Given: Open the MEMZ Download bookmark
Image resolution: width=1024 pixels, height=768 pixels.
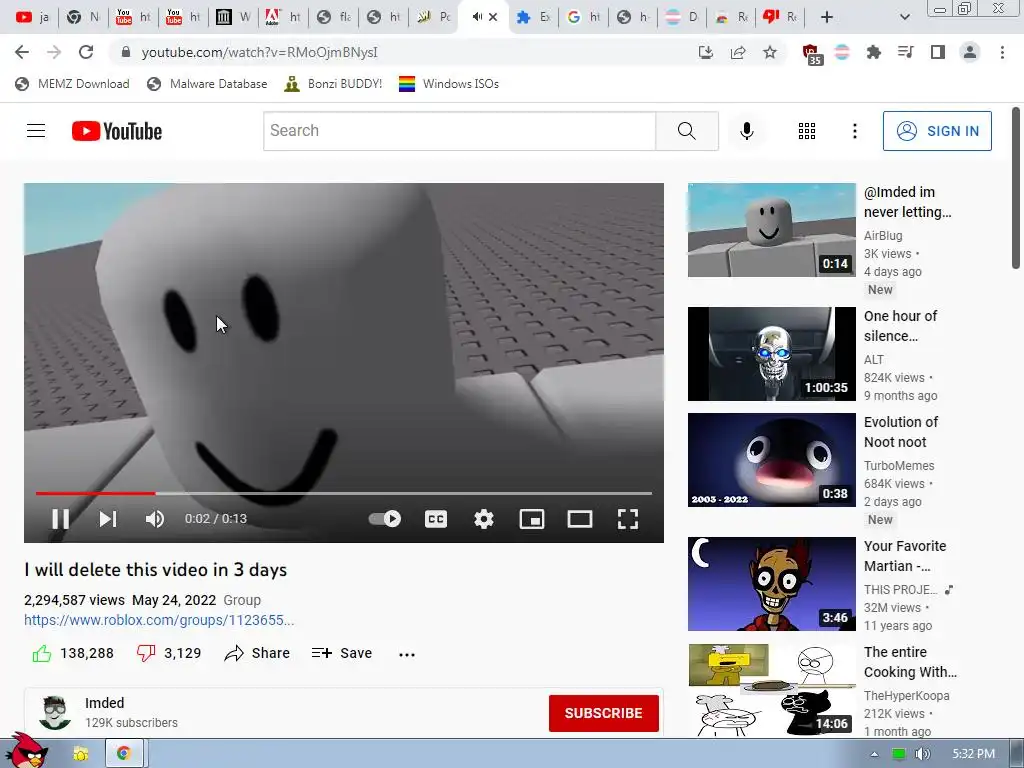Looking at the screenshot, I should (x=72, y=84).
